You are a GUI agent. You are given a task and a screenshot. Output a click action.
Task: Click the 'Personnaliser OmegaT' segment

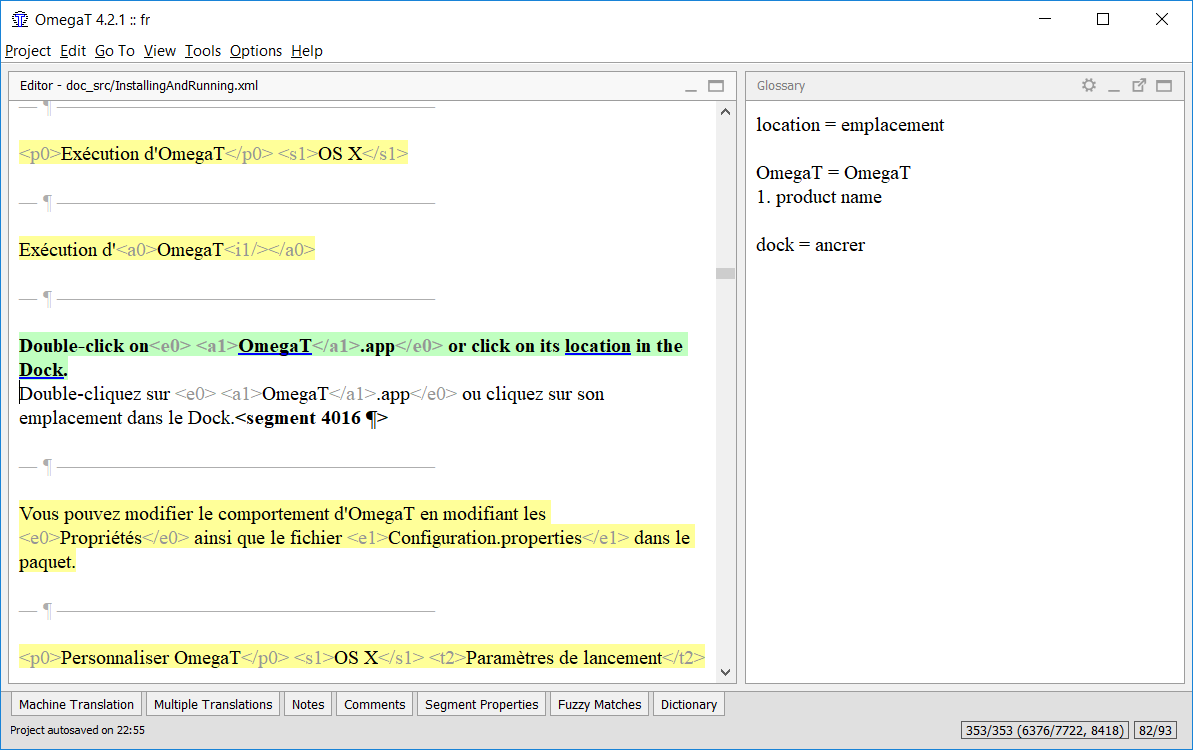[x=362, y=657]
